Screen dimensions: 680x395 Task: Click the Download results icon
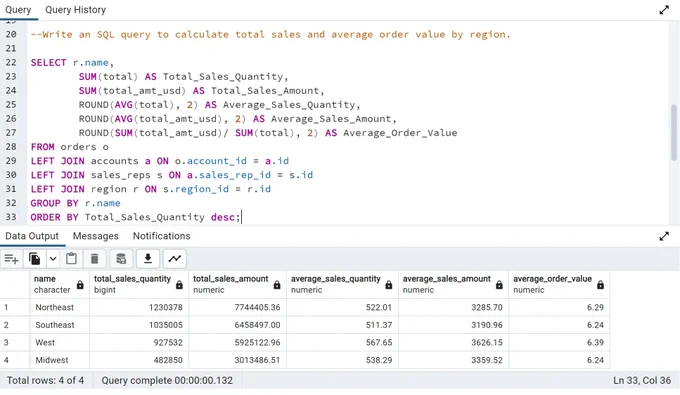click(x=148, y=259)
